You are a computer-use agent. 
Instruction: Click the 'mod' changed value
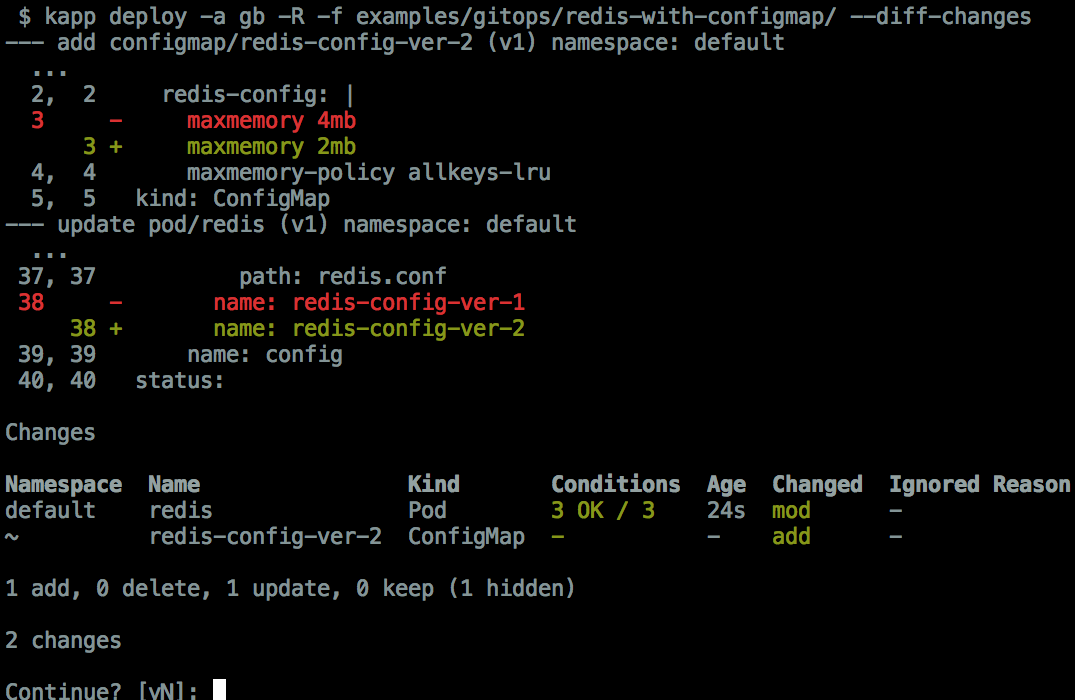click(791, 511)
